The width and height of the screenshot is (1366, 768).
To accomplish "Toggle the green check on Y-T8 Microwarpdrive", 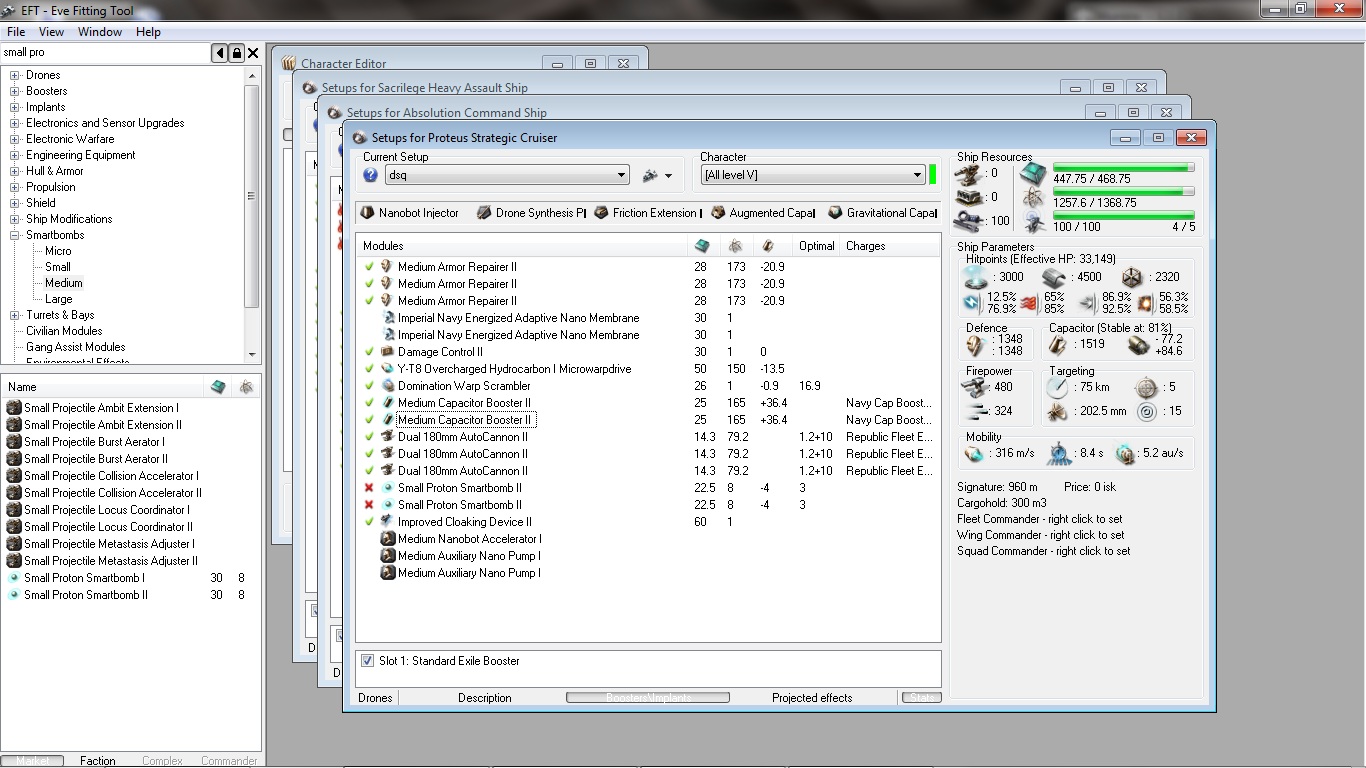I will pyautogui.click(x=369, y=369).
